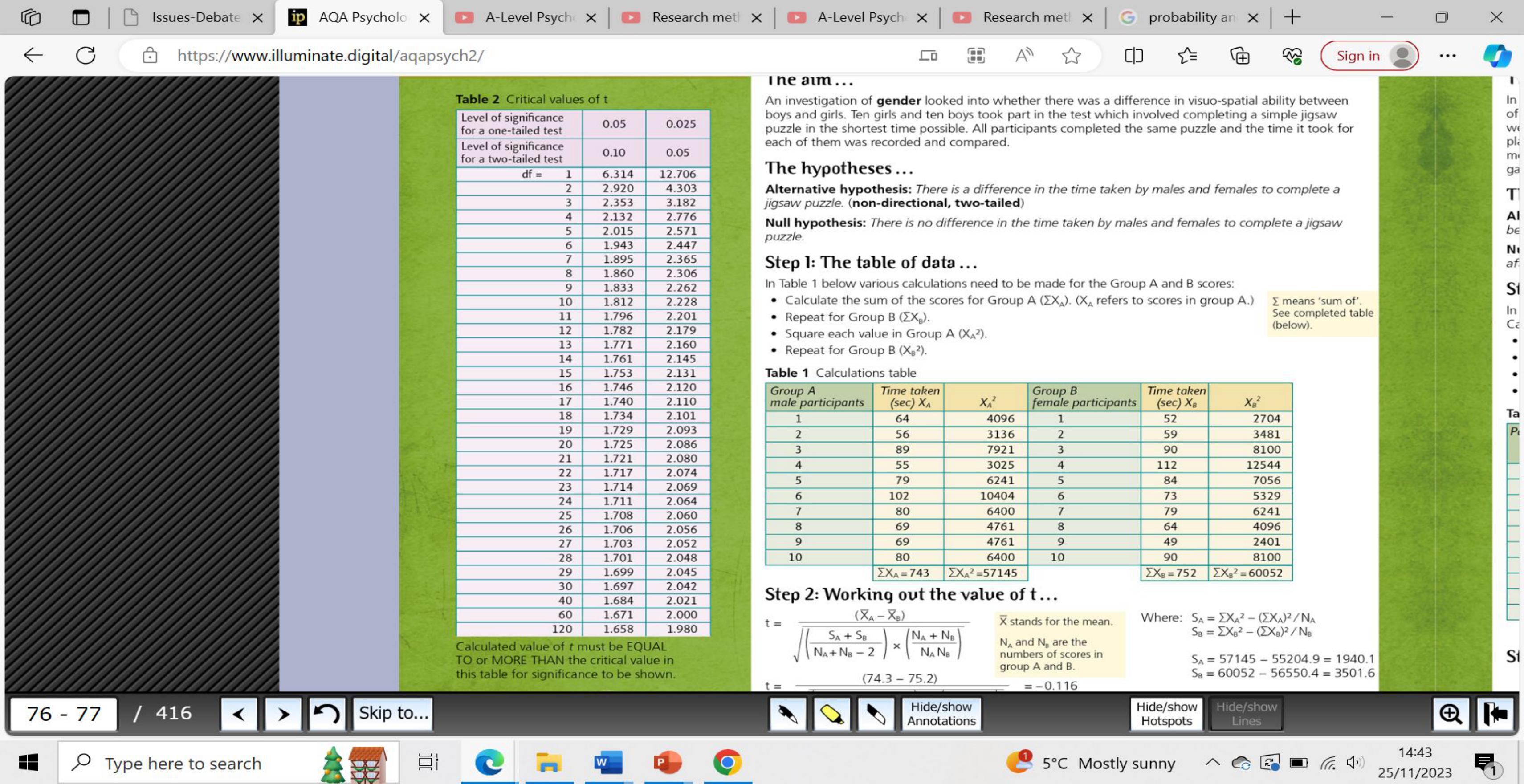Open the Skip to... menu

coord(393,713)
